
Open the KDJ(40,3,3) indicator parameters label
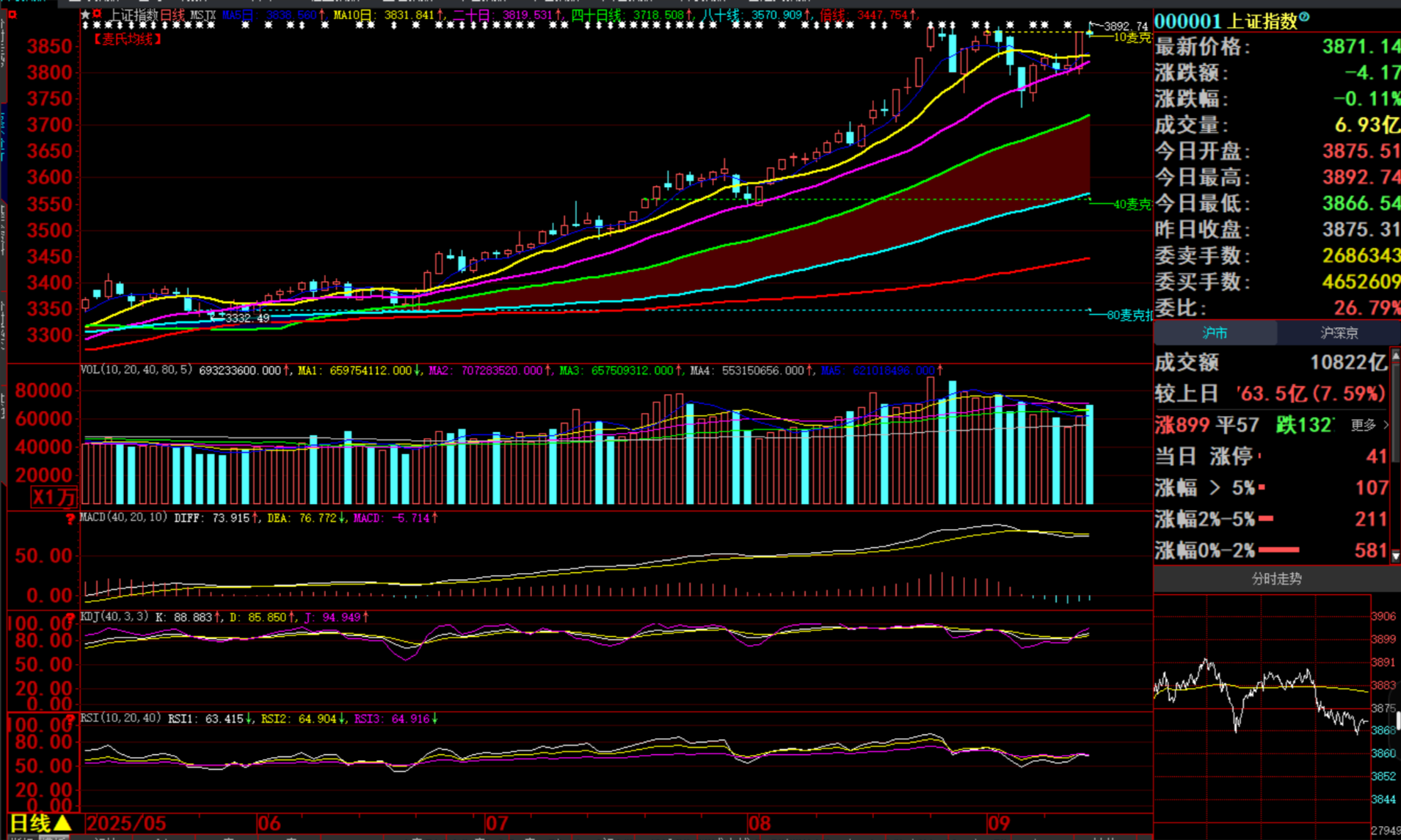coord(114,617)
